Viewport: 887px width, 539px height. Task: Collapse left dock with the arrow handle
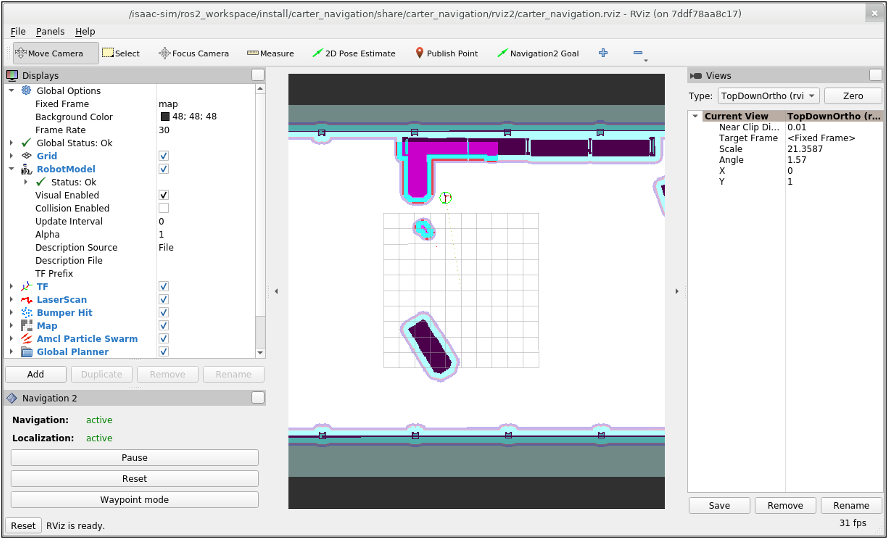coord(277,291)
